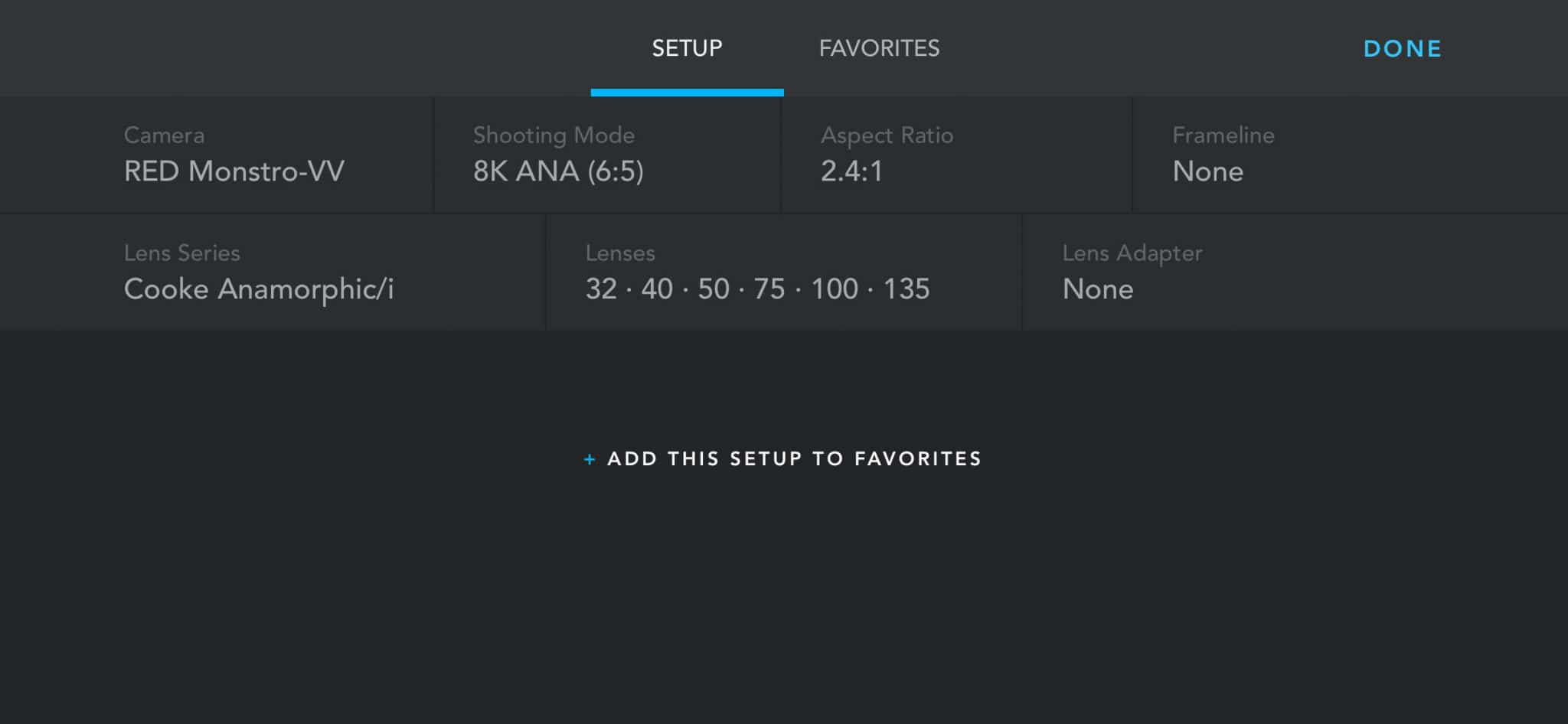Click the 32 lens focal length

pyautogui.click(x=601, y=289)
